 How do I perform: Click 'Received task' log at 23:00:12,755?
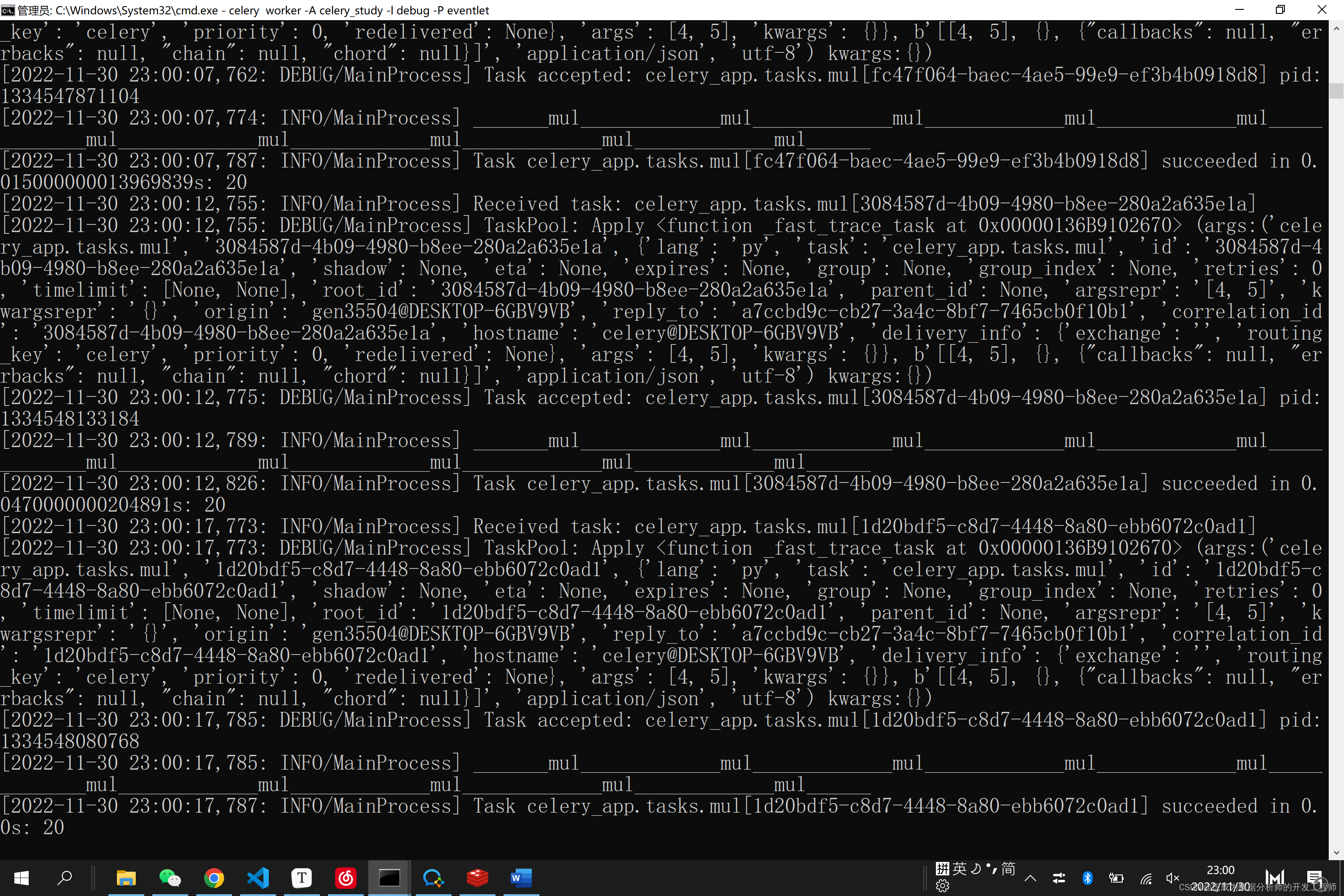pyautogui.click(x=629, y=204)
